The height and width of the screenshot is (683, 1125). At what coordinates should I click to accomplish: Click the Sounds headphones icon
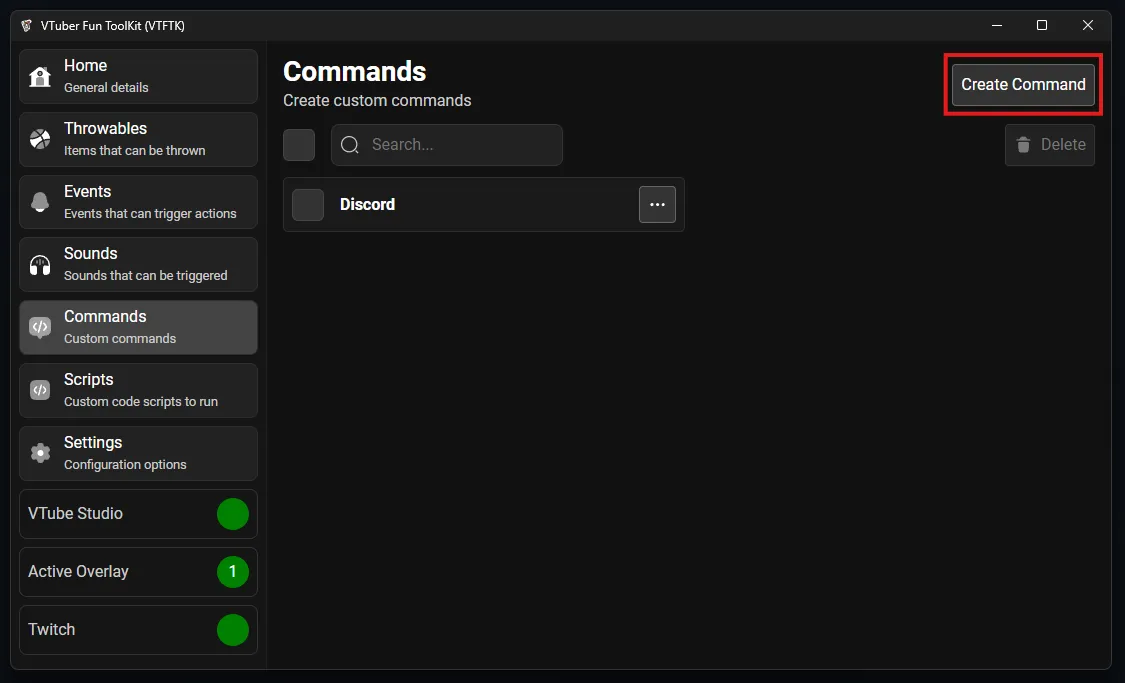click(x=40, y=265)
